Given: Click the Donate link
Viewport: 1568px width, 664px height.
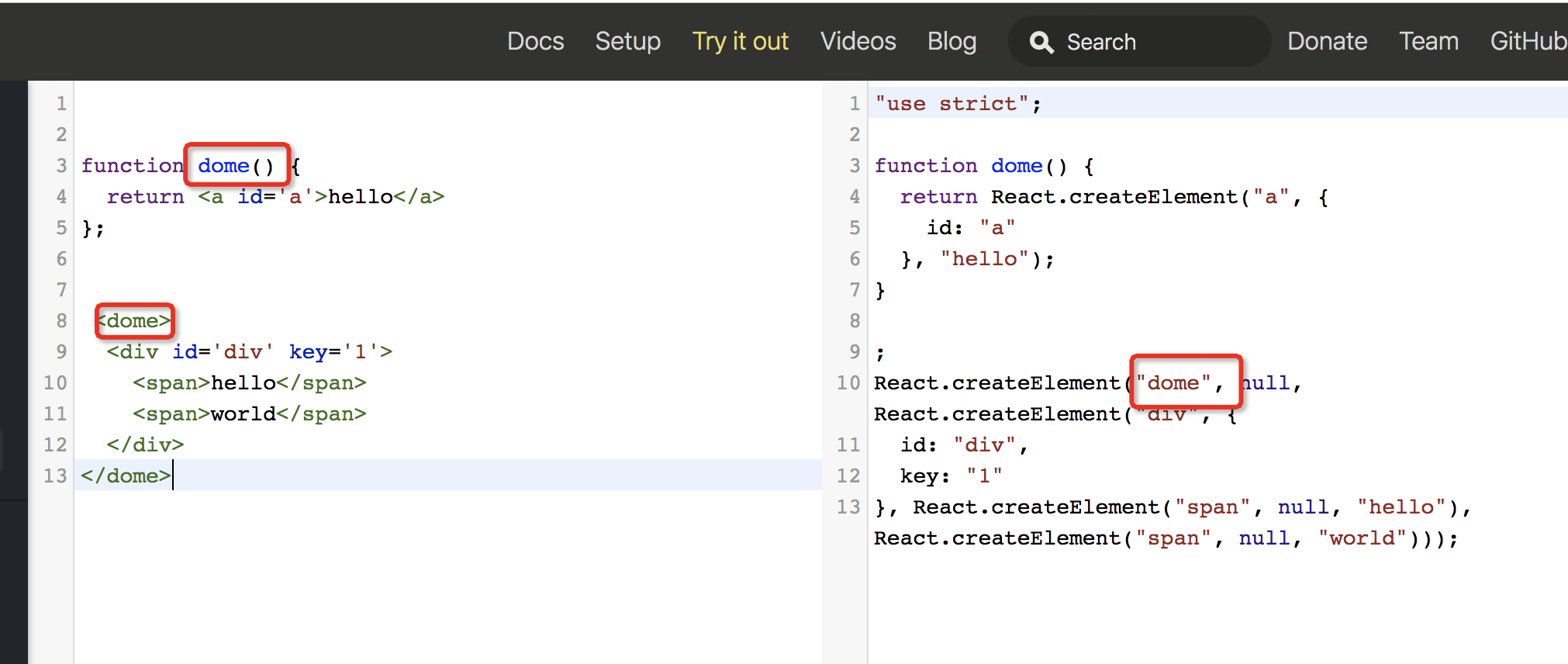Looking at the screenshot, I should 1328,41.
